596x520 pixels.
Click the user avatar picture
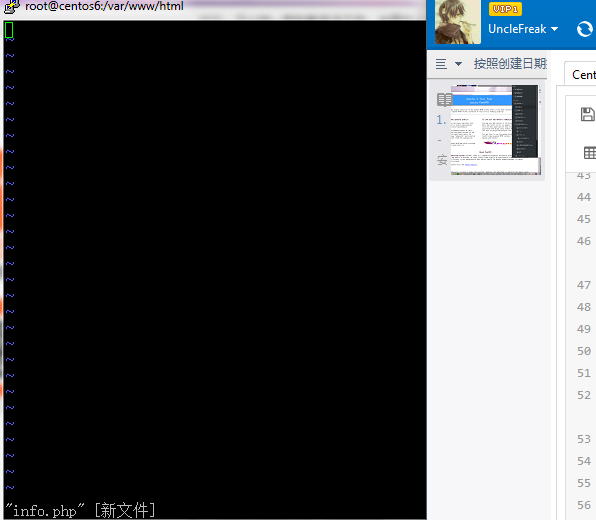(458, 22)
